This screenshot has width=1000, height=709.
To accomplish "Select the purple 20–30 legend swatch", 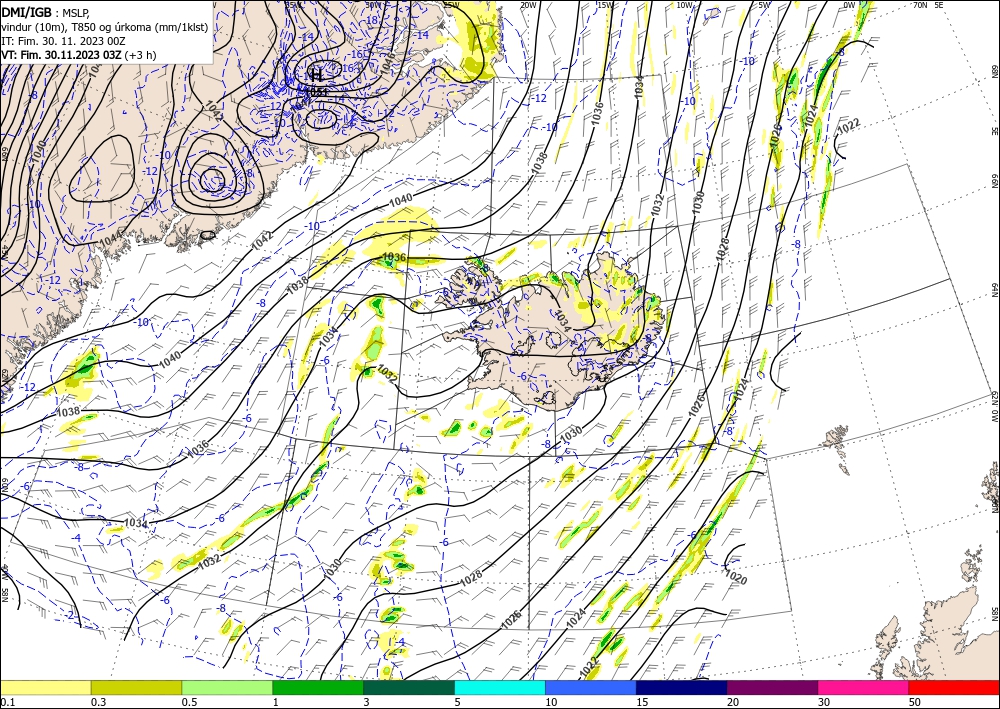I will [772, 687].
